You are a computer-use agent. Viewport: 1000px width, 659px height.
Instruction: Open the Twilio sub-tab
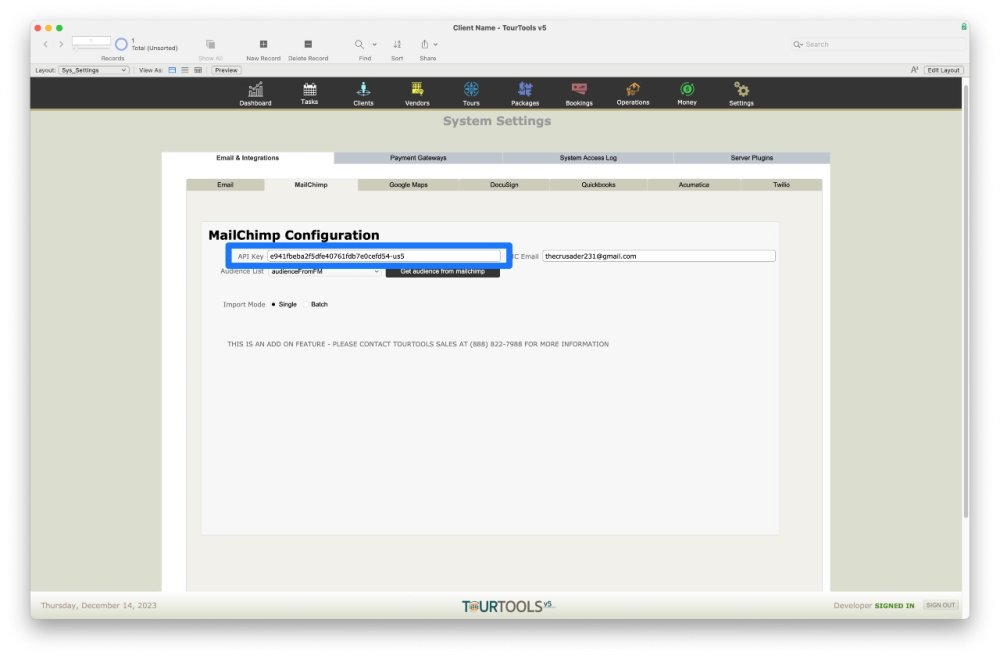coord(781,185)
